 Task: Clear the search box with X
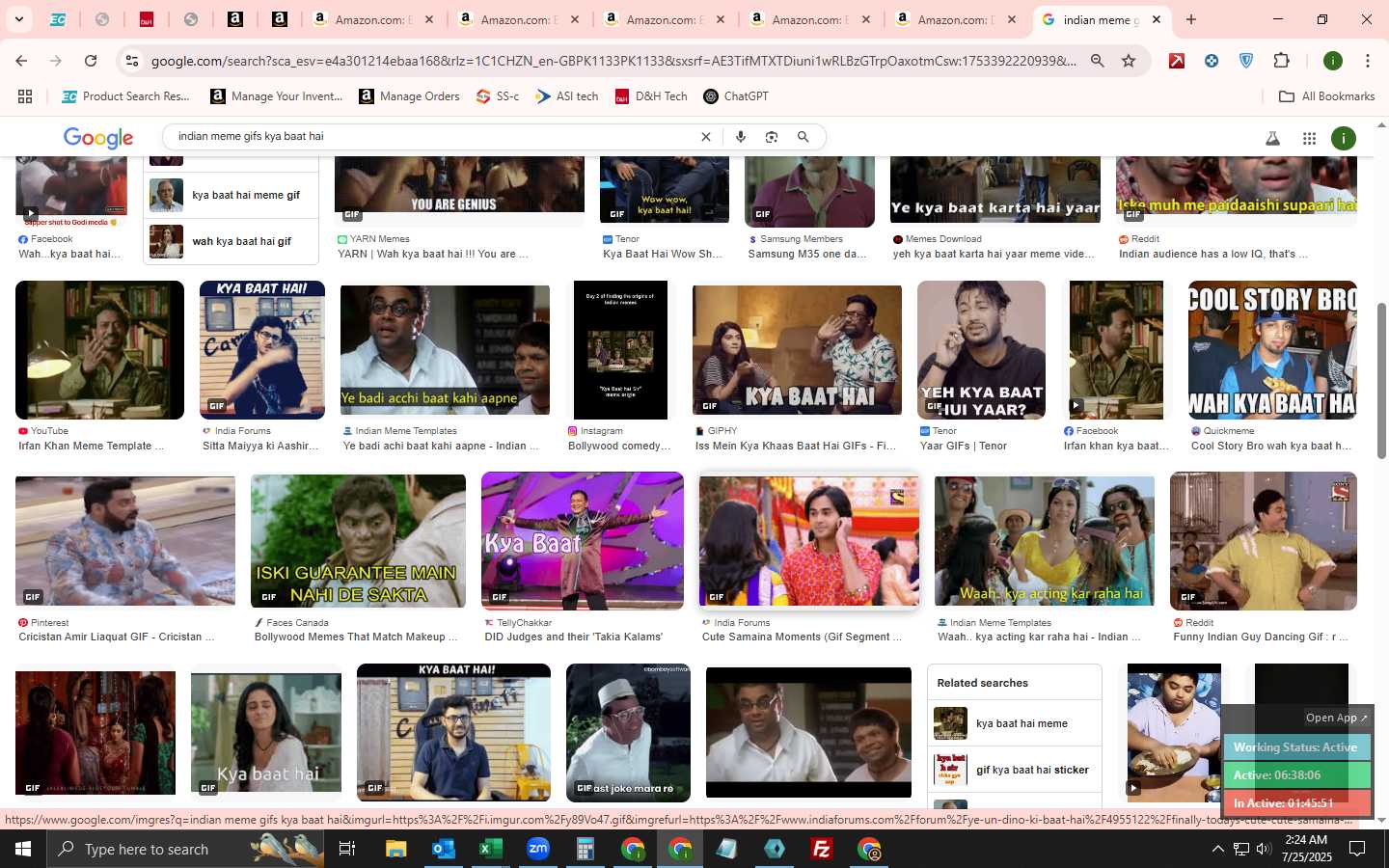click(705, 137)
